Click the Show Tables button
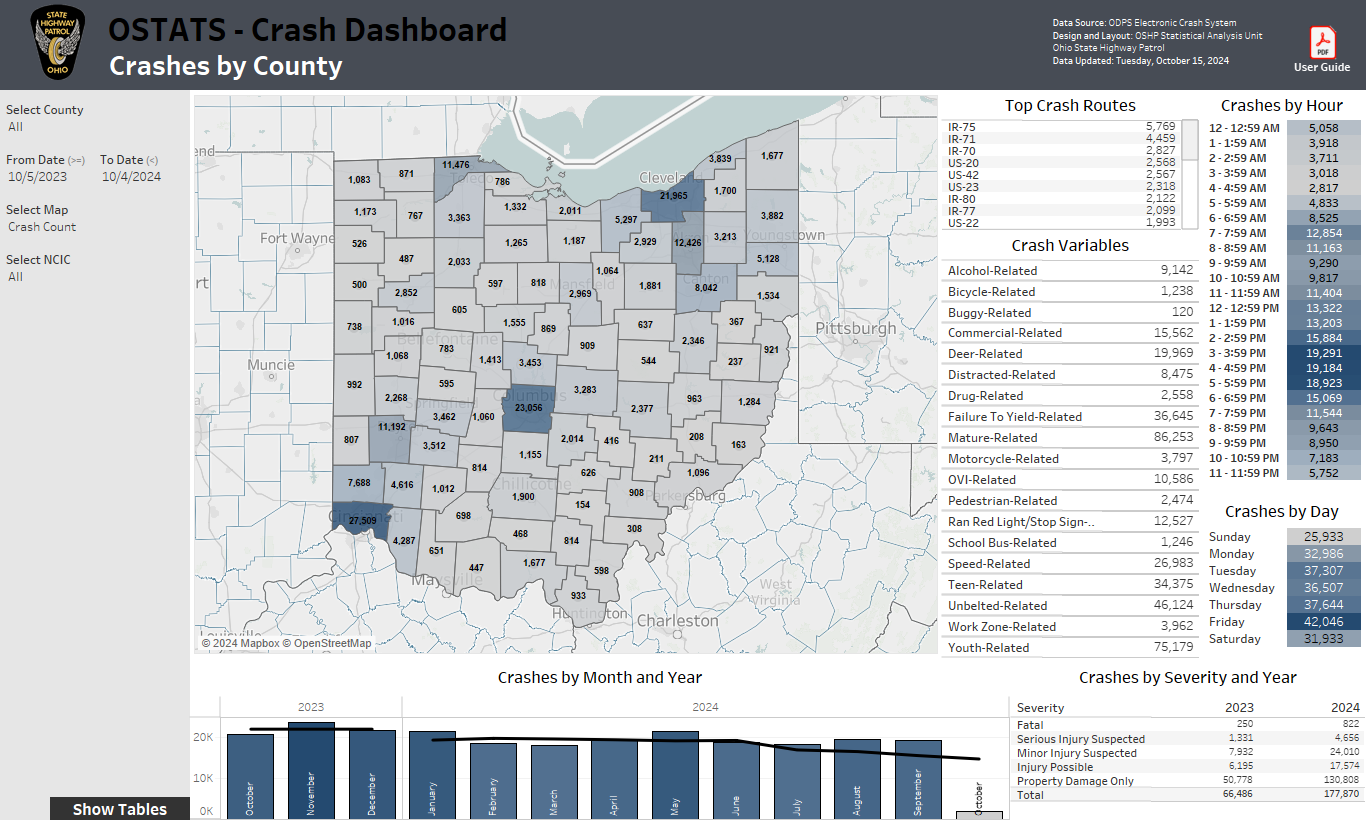The image size is (1366, 820). point(120,809)
